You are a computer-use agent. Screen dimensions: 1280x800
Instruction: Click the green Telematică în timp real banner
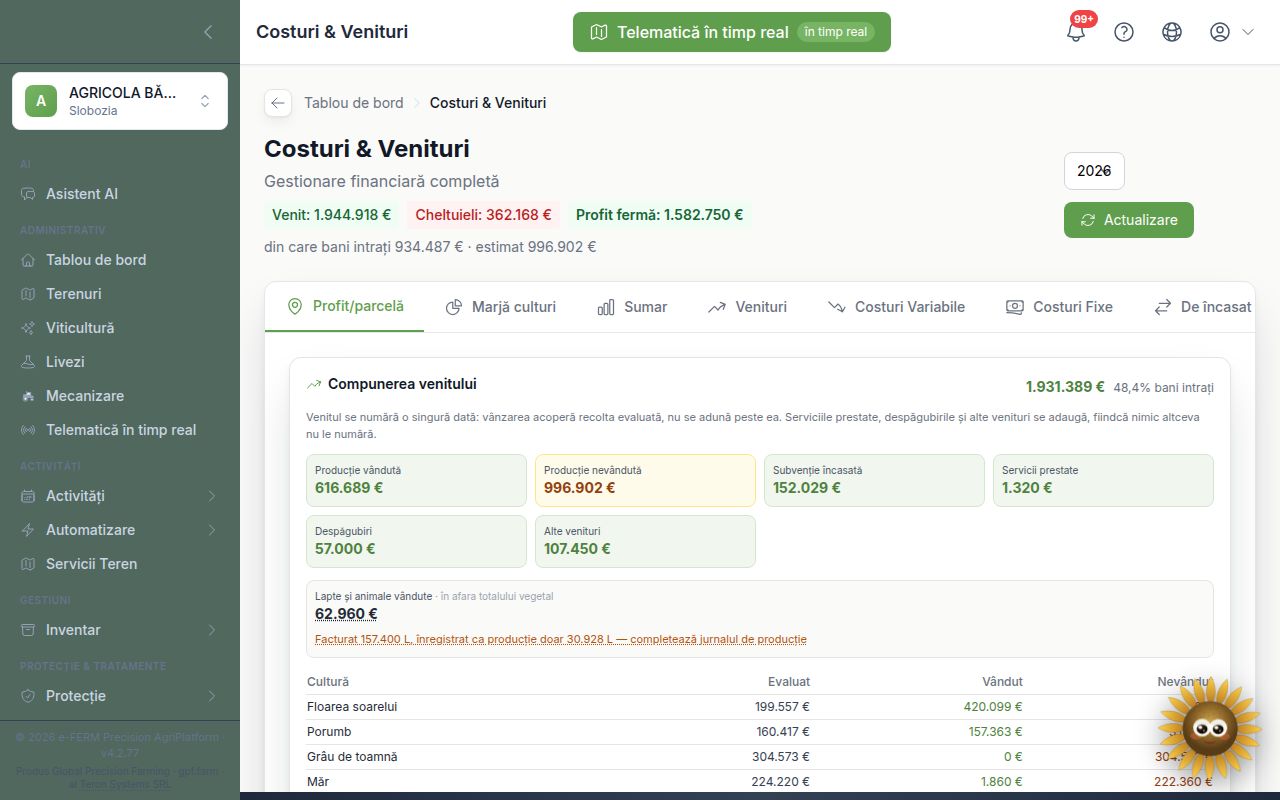click(x=732, y=32)
